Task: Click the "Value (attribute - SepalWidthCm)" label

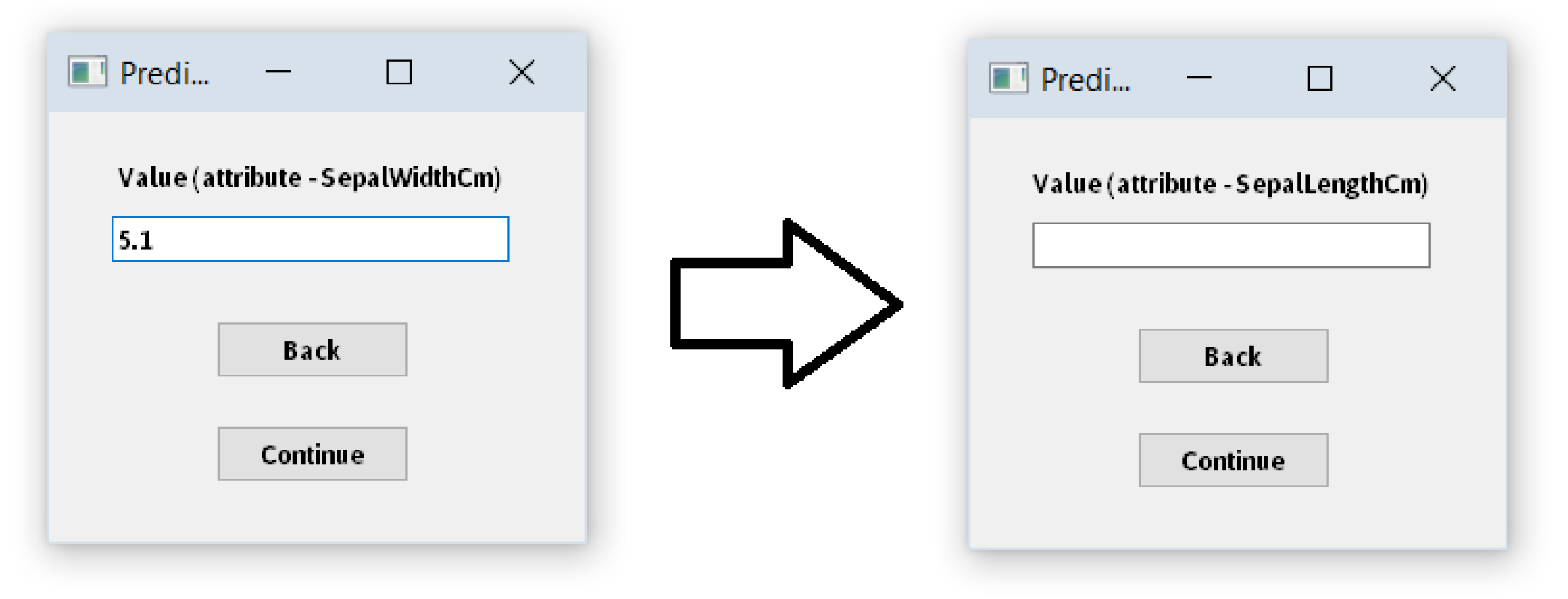Action: [x=309, y=178]
